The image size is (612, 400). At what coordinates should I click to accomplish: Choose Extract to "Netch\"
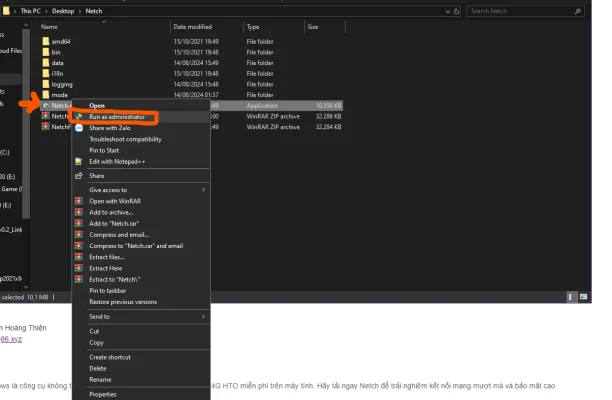(114, 279)
